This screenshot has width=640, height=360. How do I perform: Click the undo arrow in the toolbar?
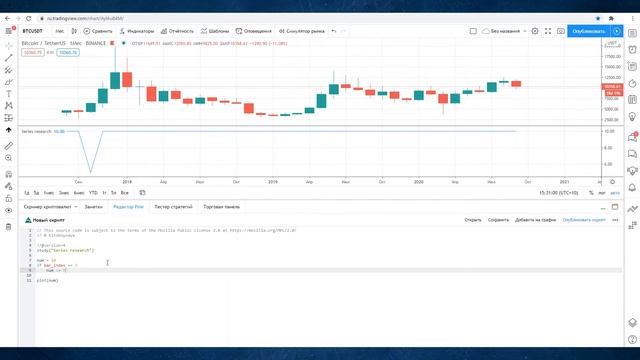tap(334, 31)
